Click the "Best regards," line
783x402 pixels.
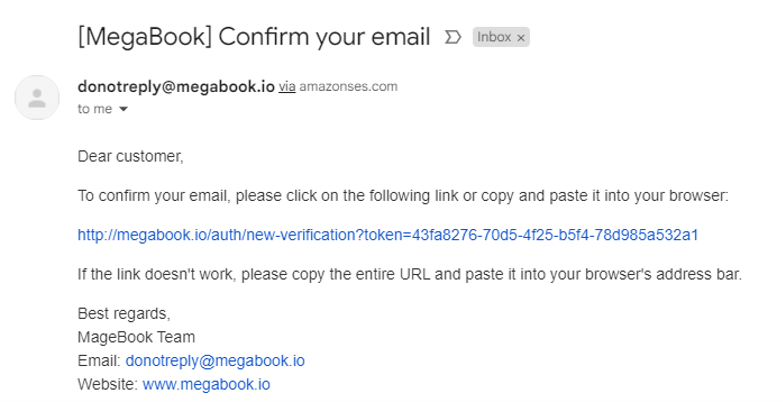[x=124, y=314]
